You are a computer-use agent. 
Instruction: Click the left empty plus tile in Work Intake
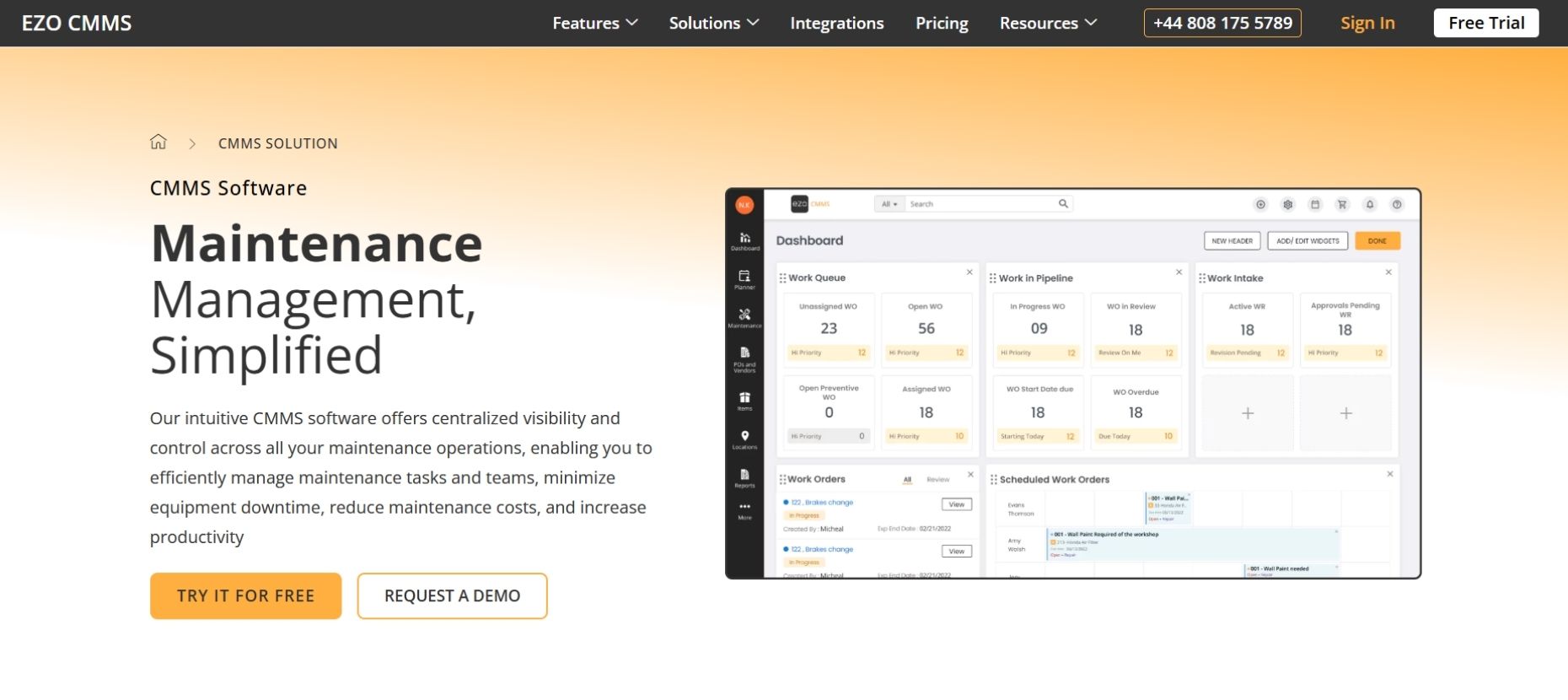click(x=1248, y=413)
